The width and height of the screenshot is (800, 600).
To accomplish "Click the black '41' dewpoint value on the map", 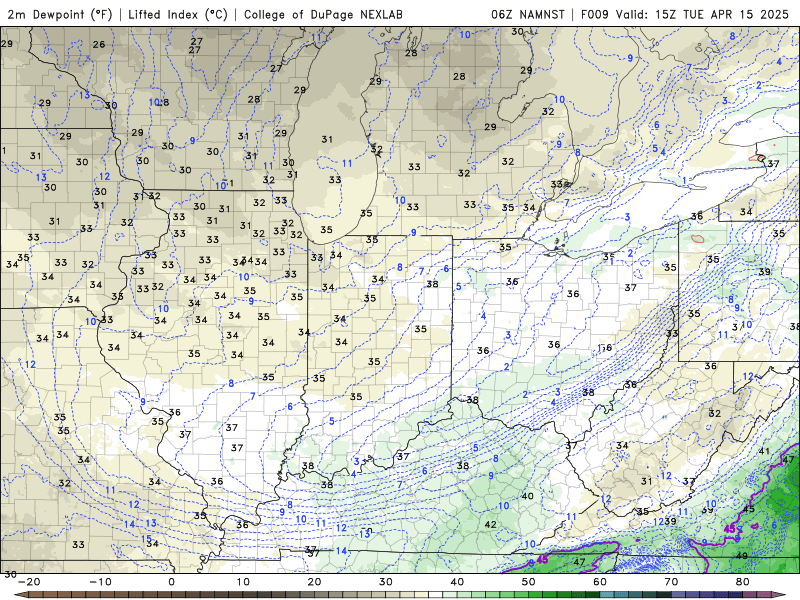I will [x=764, y=451].
